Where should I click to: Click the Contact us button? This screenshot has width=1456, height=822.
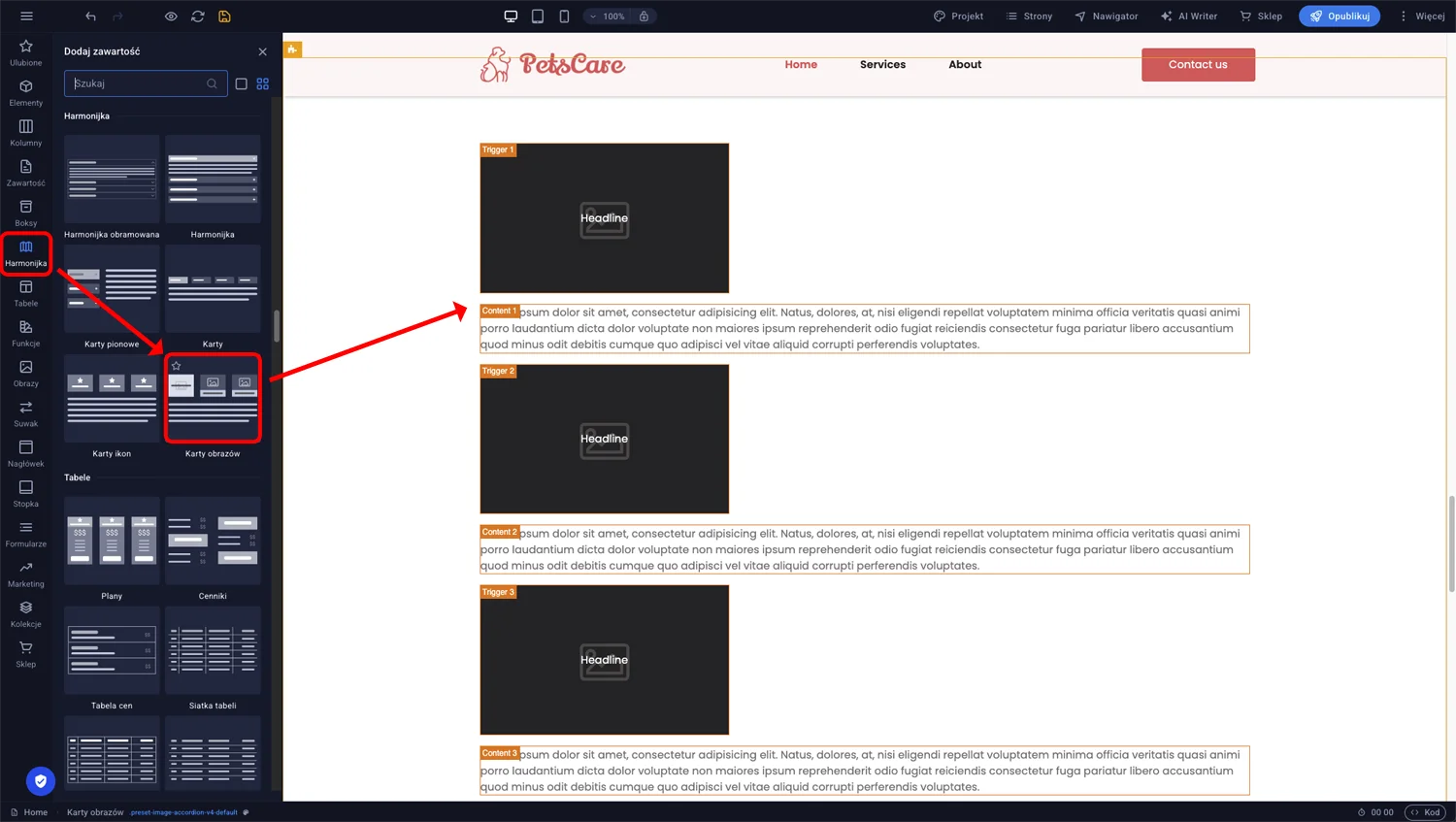[1198, 65]
